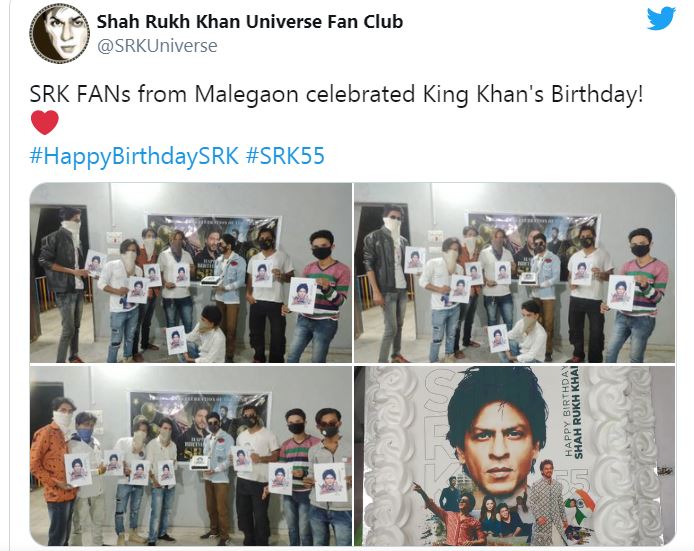Click the Twitter bird logo
Image resolution: width=694 pixels, height=551 pixels.
coord(661,19)
